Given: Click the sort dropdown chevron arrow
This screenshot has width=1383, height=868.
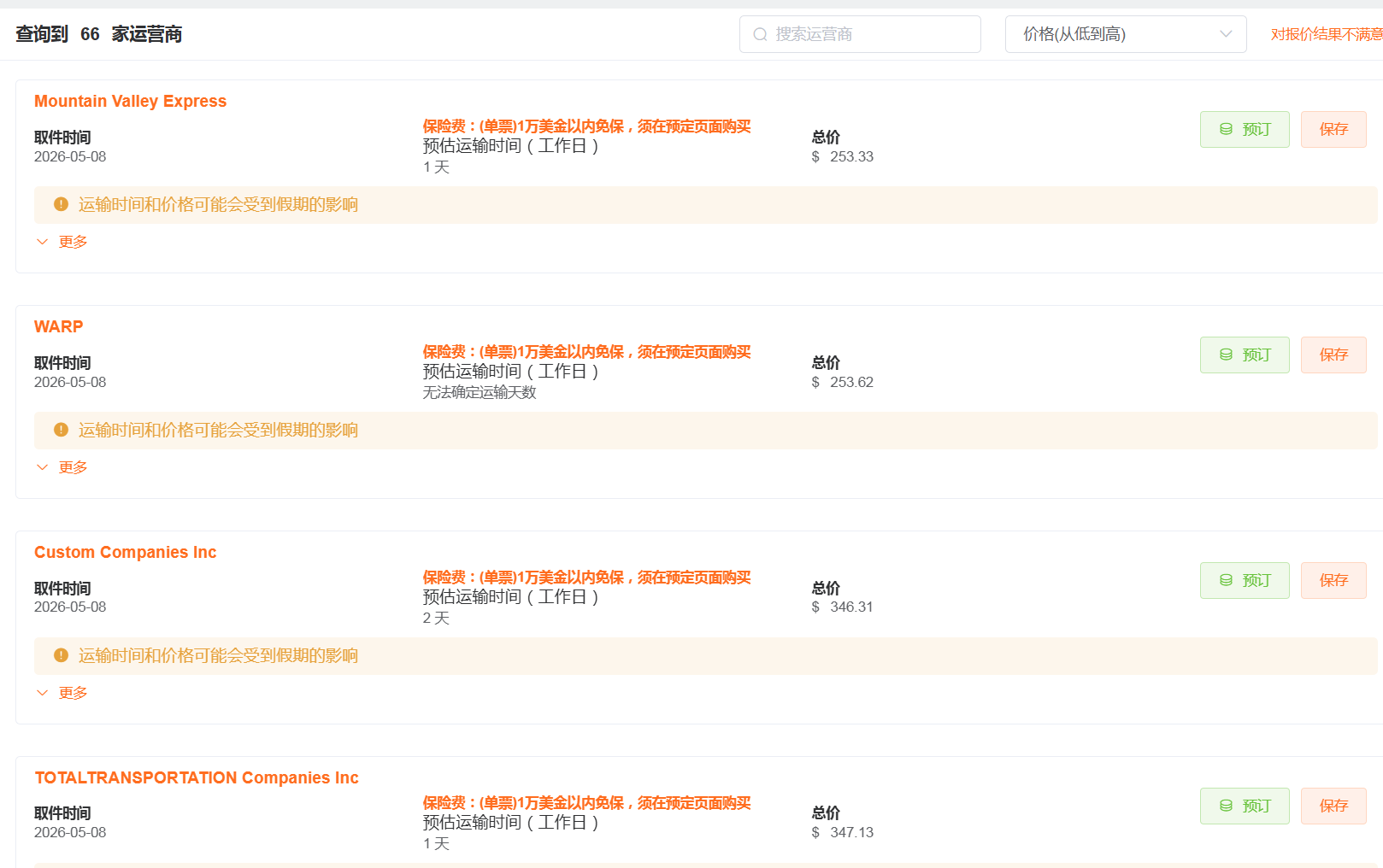Looking at the screenshot, I should [x=1226, y=34].
